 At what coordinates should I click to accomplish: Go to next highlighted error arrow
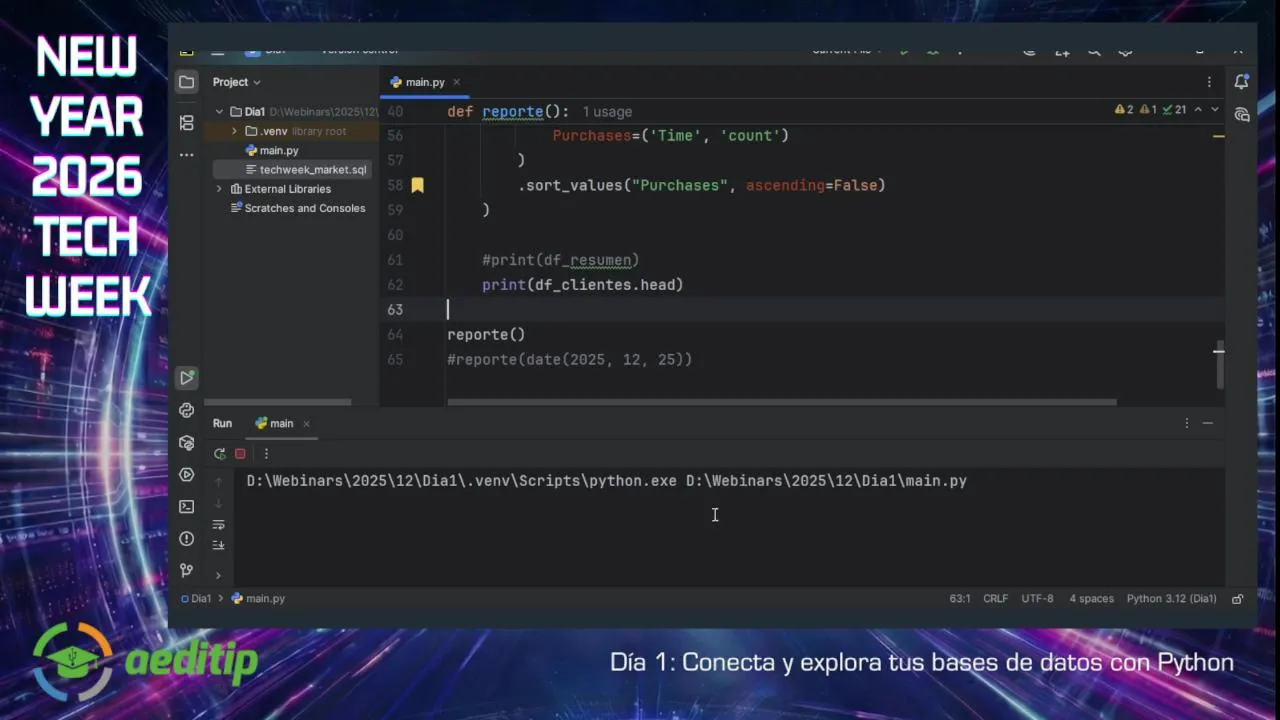coord(1215,110)
